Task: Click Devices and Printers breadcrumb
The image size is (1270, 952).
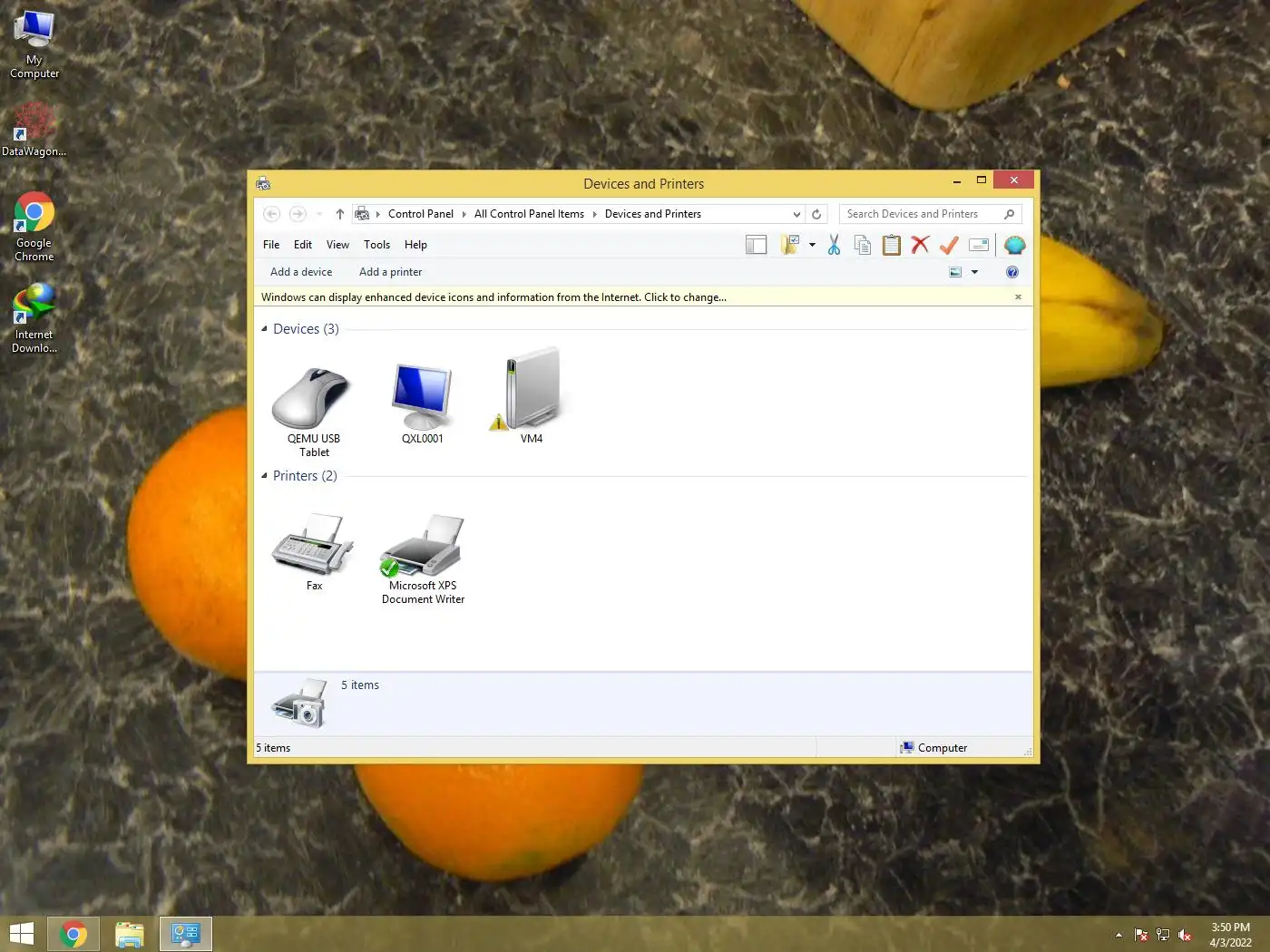Action: coord(653,214)
